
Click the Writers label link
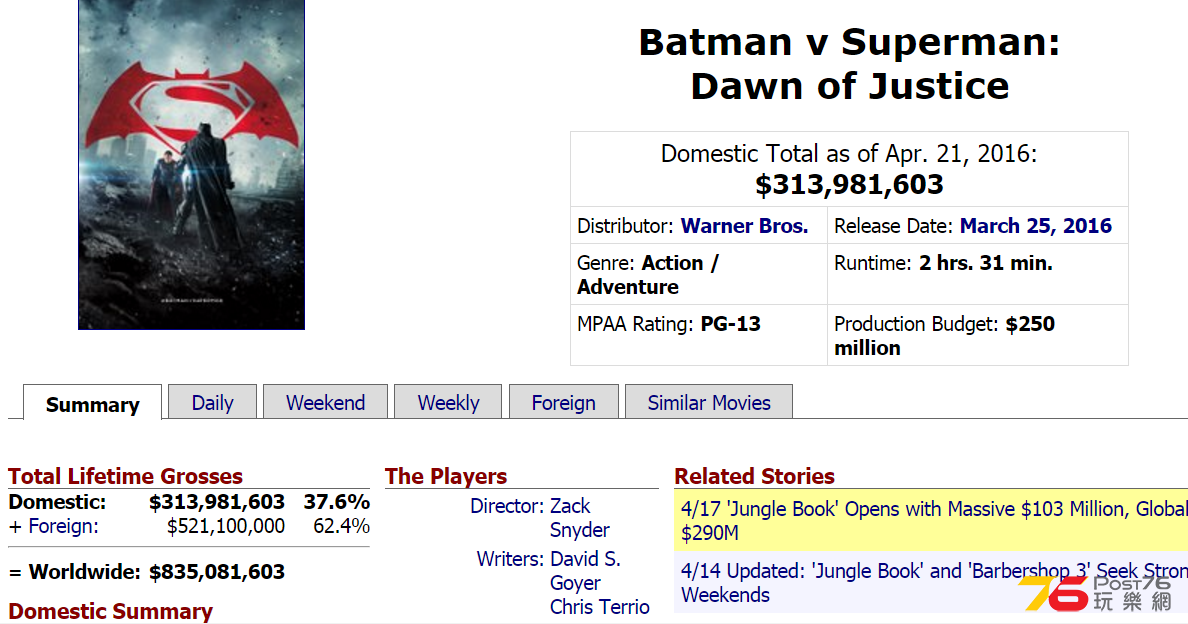tap(510, 559)
